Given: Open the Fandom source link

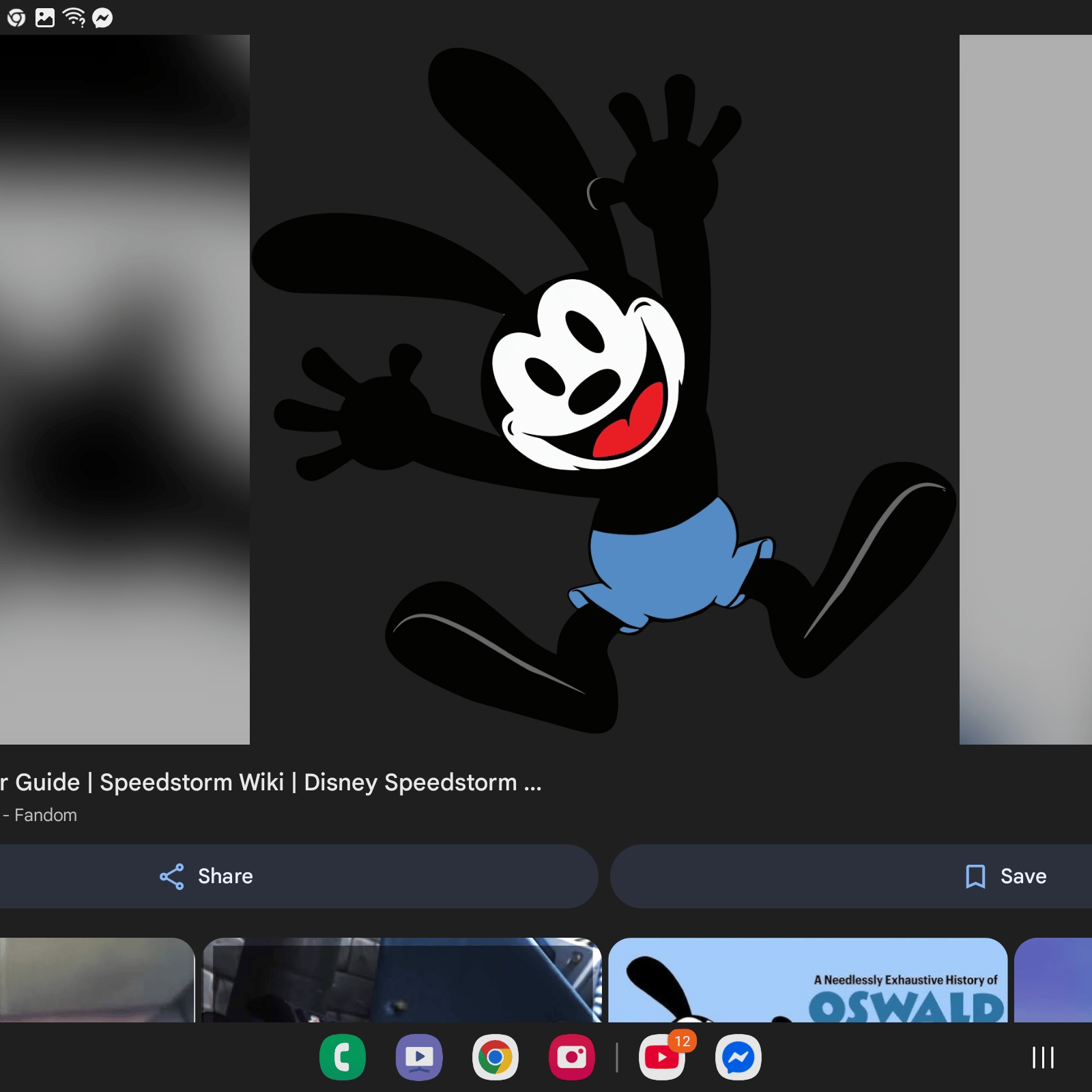Looking at the screenshot, I should pyautogui.click(x=39, y=815).
